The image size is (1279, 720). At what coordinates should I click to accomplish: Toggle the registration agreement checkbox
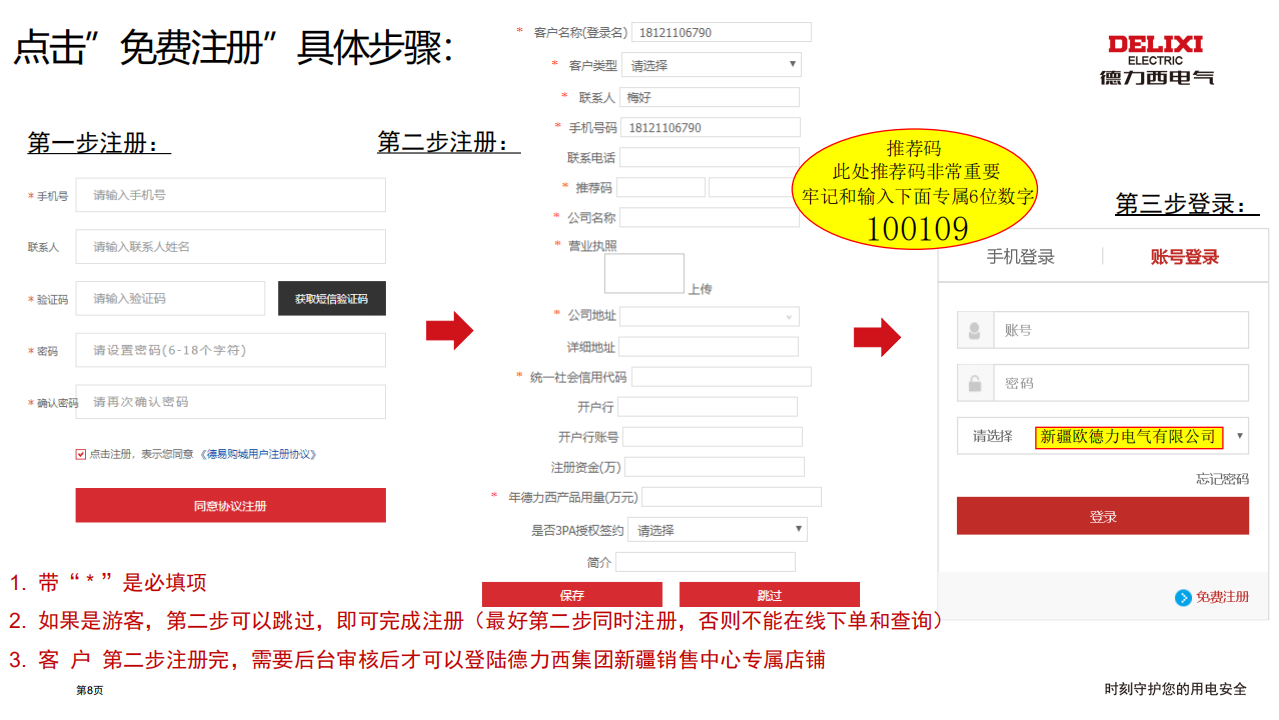pyautogui.click(x=81, y=454)
